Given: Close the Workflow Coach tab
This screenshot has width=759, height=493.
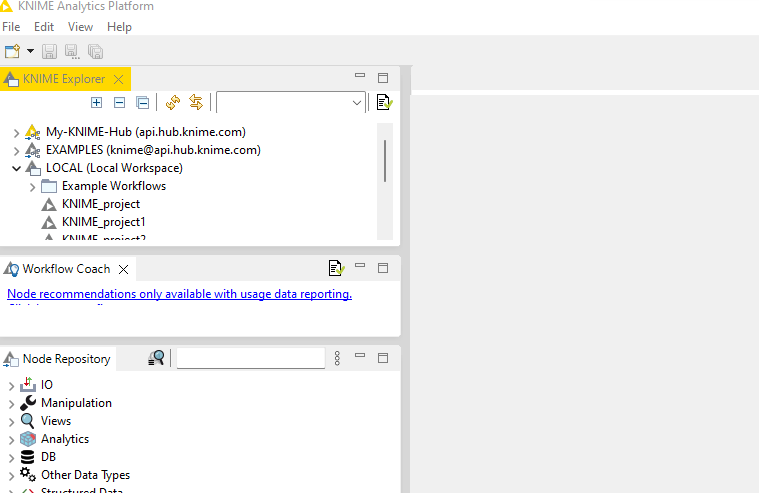Looking at the screenshot, I should (123, 269).
